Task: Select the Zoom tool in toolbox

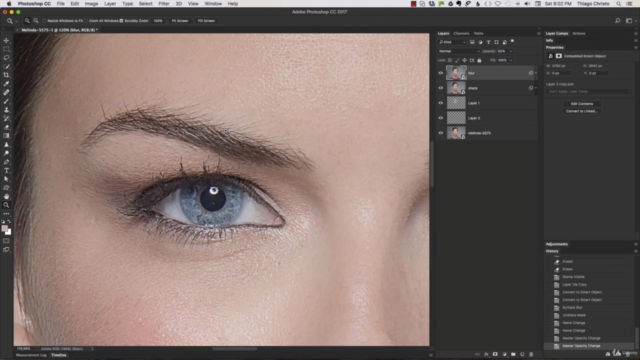Action: coord(6,205)
